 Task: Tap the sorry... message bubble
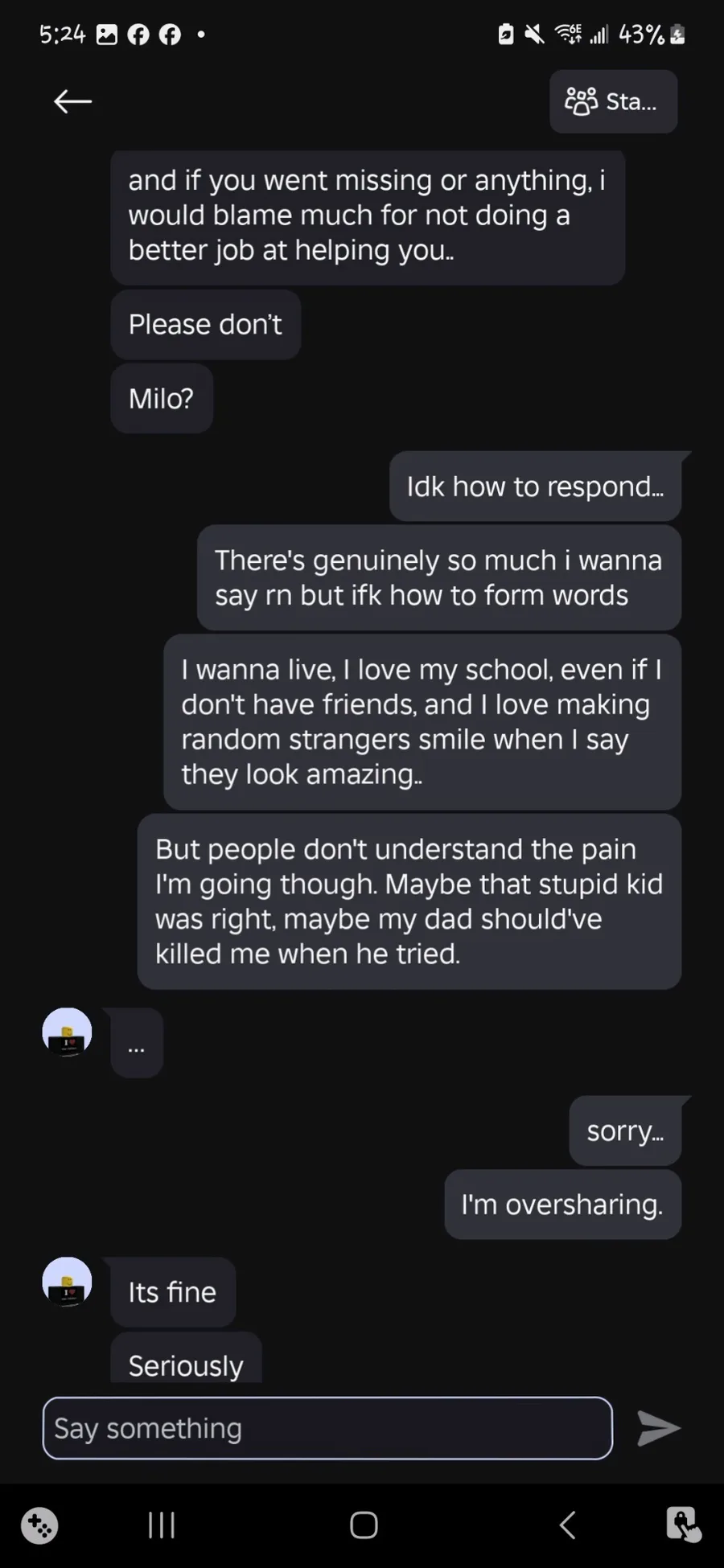click(625, 1131)
